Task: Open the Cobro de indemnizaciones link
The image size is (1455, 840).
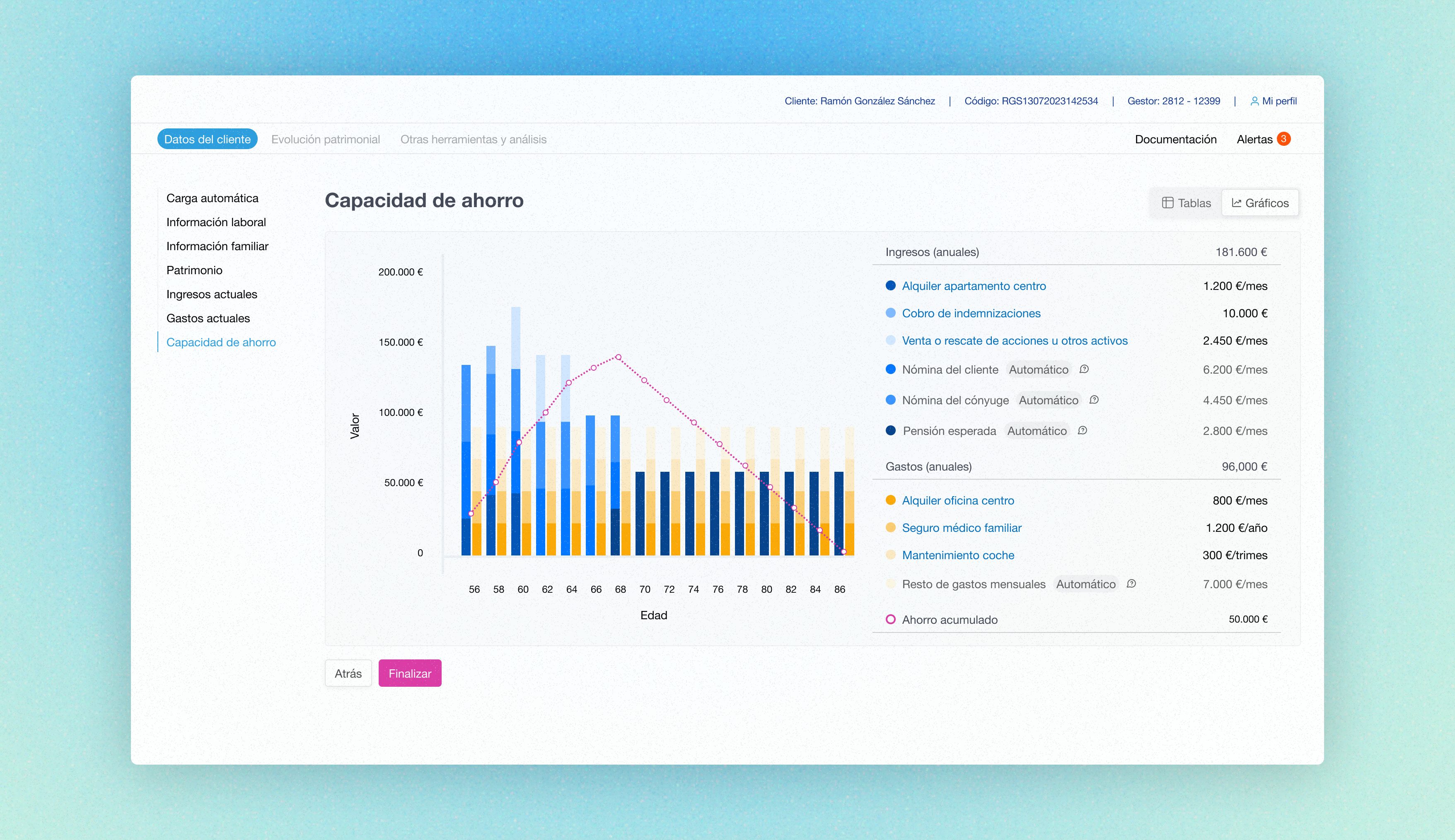Action: coord(971,313)
